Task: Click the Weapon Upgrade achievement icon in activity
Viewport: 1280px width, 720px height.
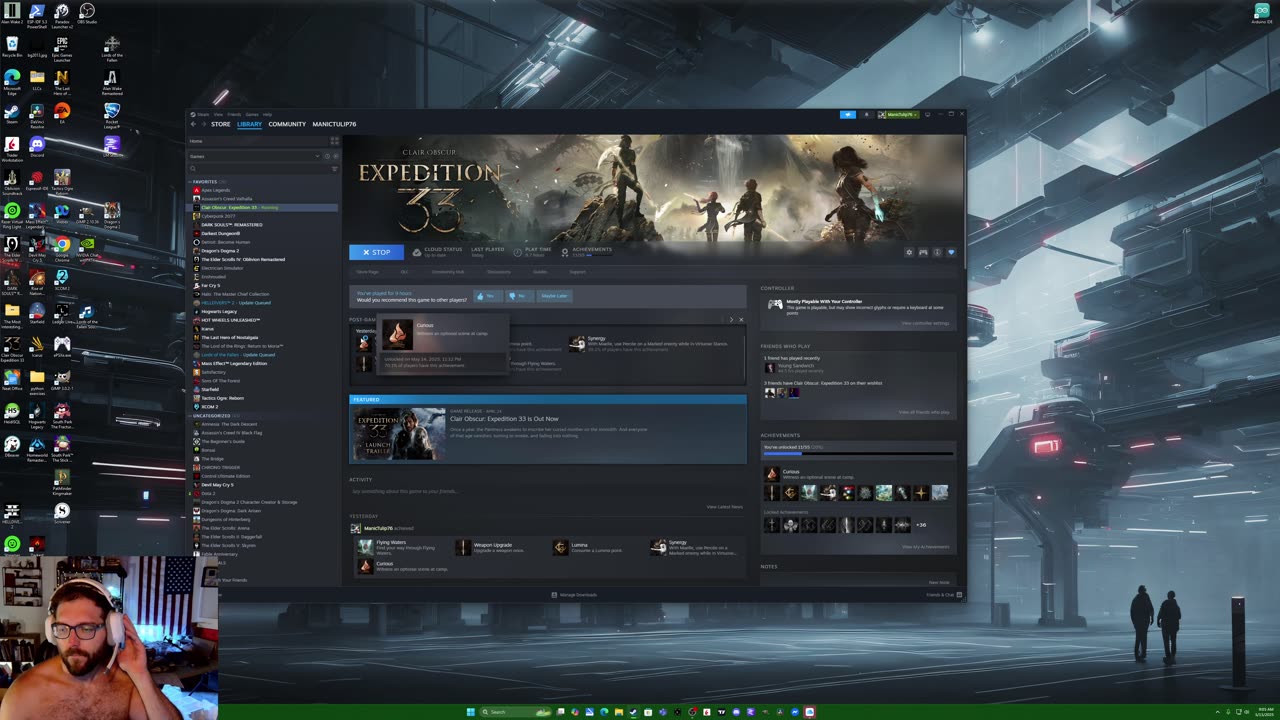Action: click(x=462, y=547)
